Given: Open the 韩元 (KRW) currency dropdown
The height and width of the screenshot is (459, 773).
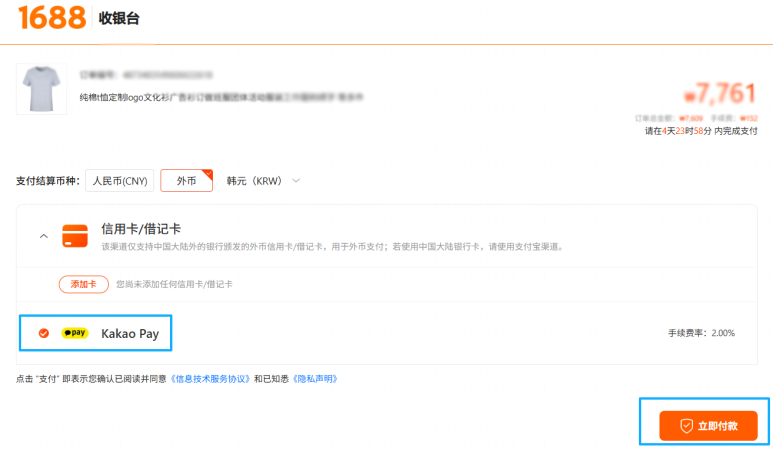Looking at the screenshot, I should [x=263, y=181].
